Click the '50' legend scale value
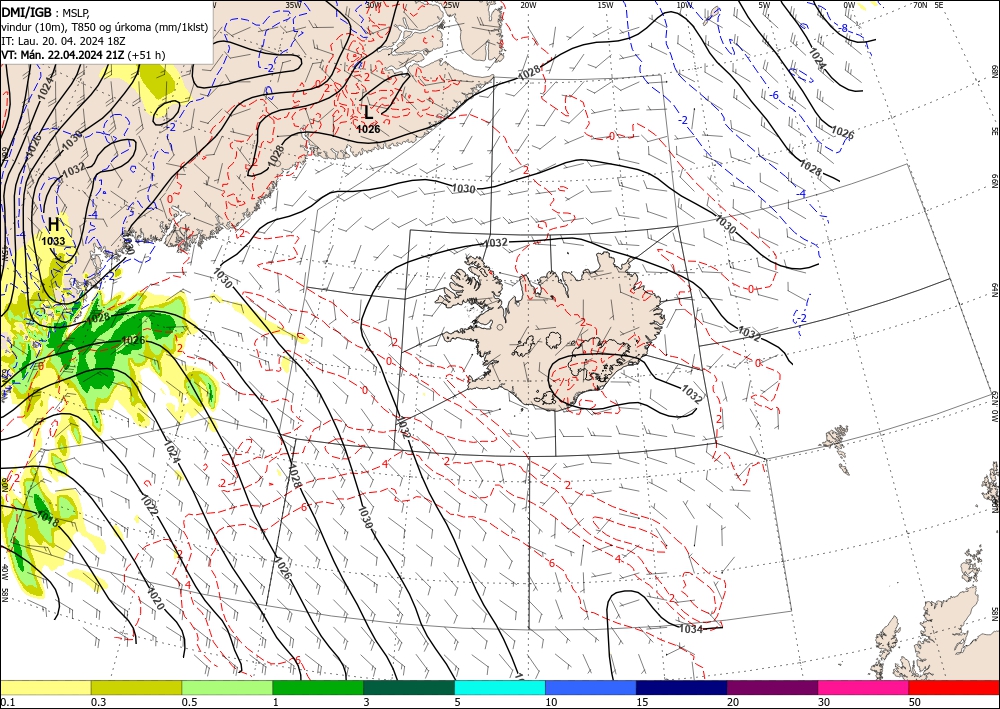The width and height of the screenshot is (1000, 709). pos(915,702)
